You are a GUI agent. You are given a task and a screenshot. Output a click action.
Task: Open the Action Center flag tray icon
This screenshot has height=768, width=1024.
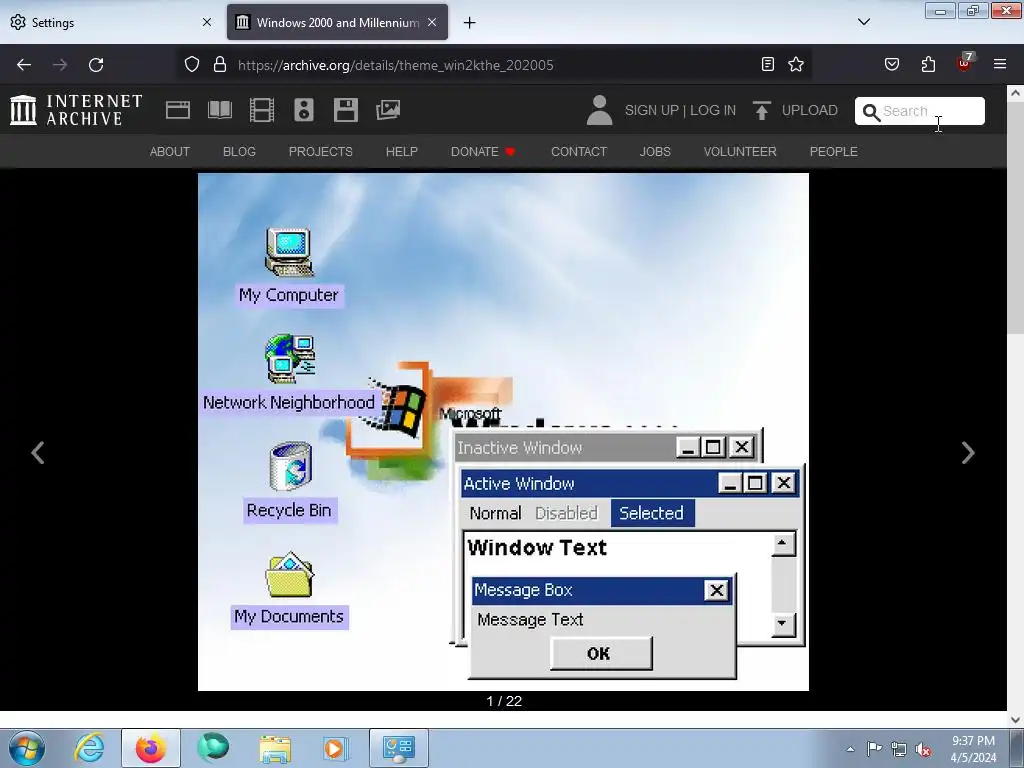coord(874,748)
